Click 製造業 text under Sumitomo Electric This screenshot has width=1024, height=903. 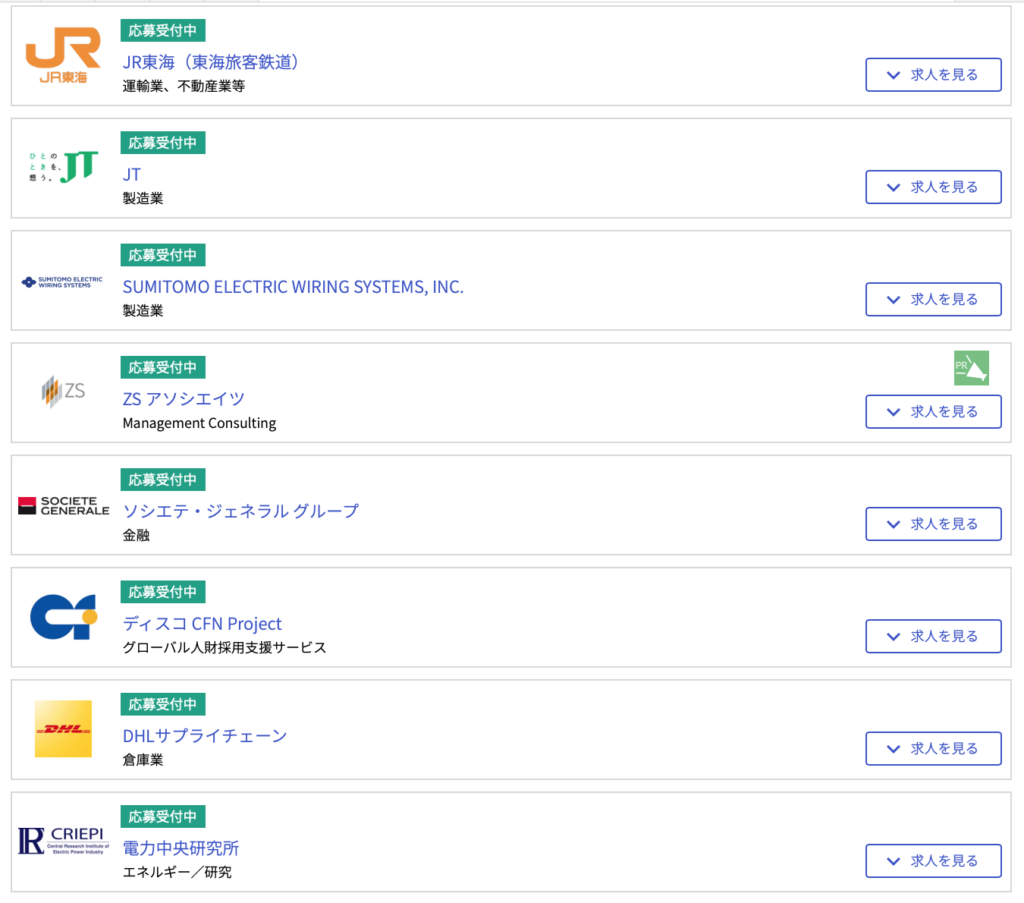(x=143, y=311)
